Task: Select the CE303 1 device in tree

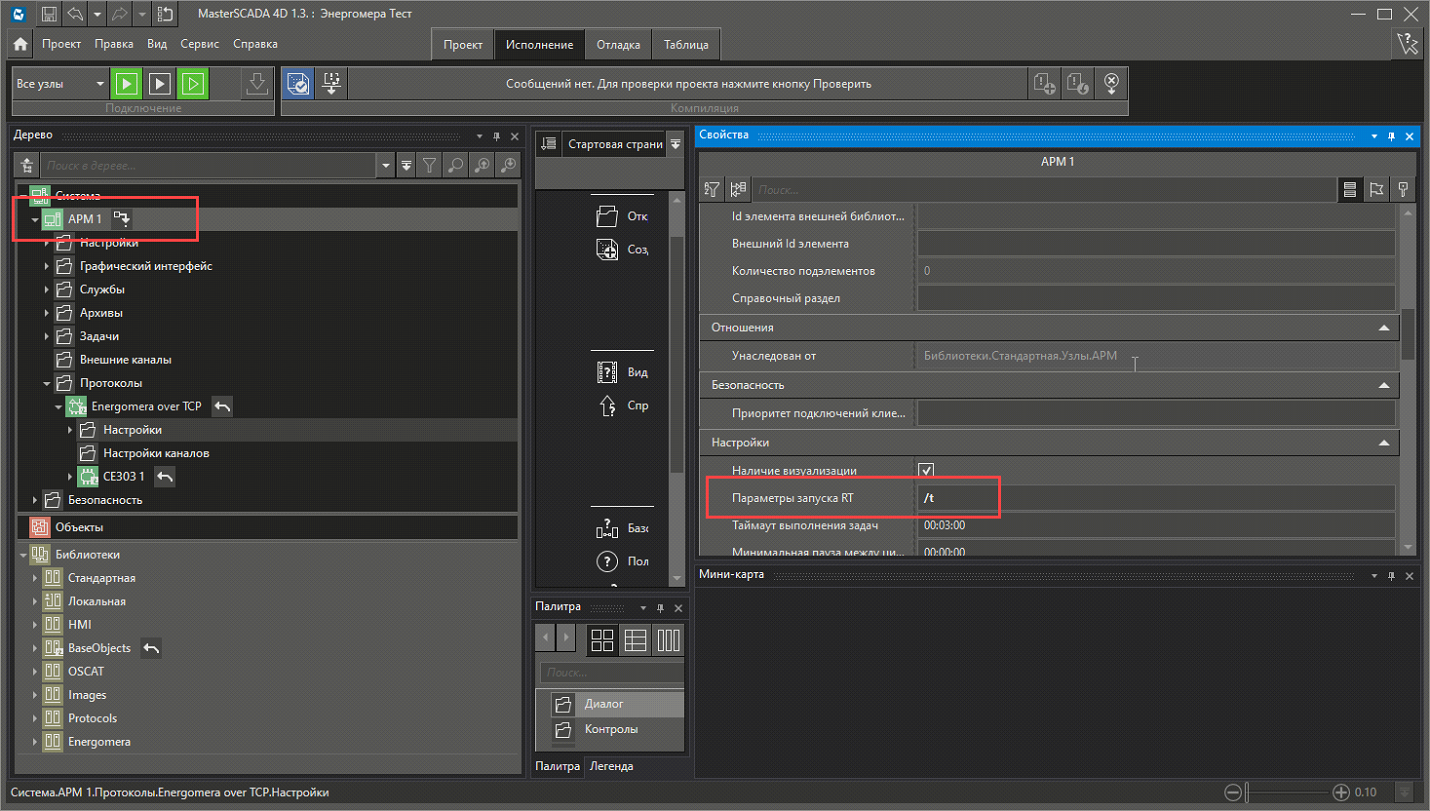Action: click(123, 477)
